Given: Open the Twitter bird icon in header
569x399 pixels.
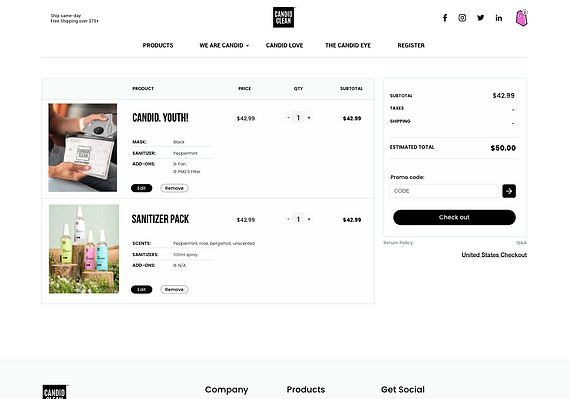Looking at the screenshot, I should pyautogui.click(x=480, y=18).
